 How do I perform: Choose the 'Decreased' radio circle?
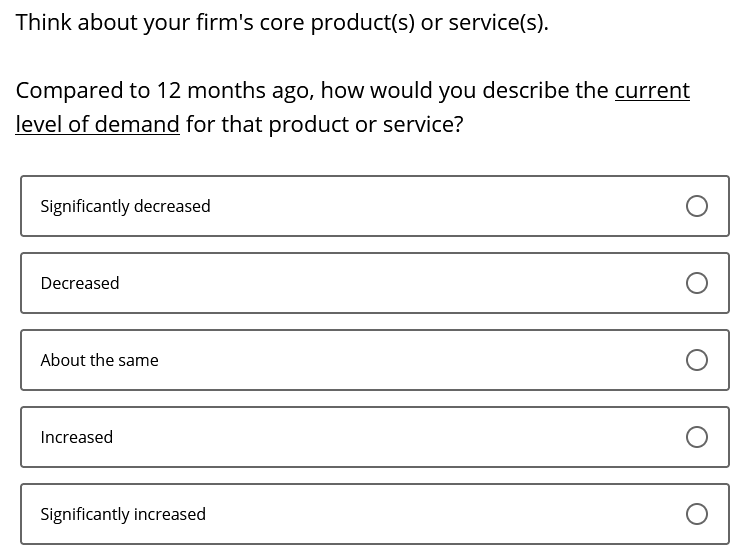(x=696, y=283)
